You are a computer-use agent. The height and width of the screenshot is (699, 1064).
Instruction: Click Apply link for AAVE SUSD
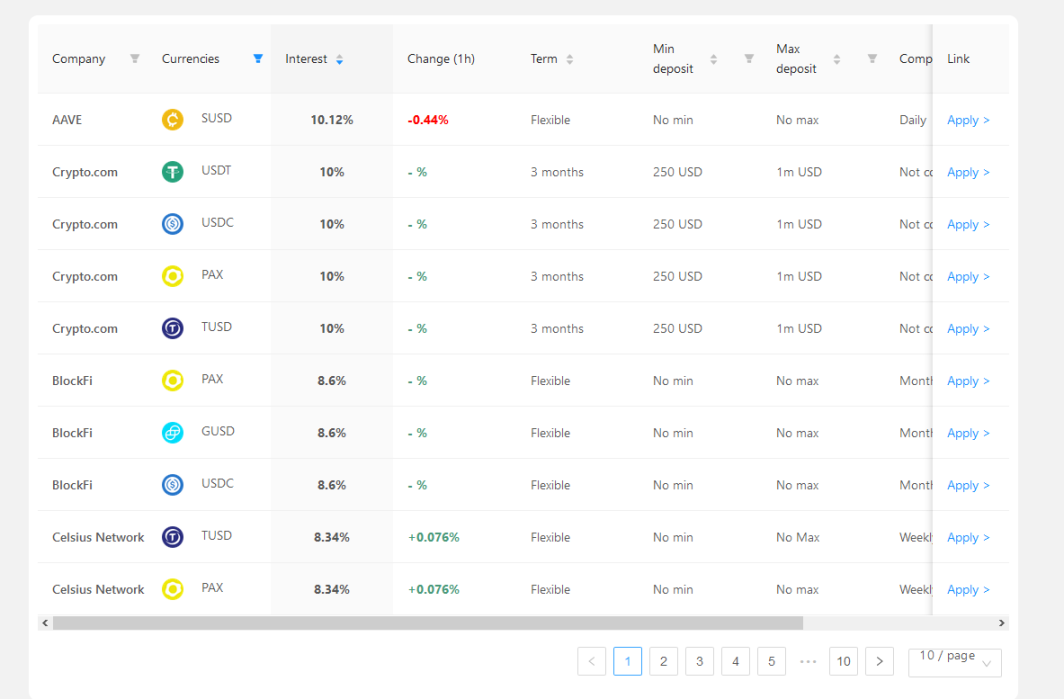coord(968,120)
